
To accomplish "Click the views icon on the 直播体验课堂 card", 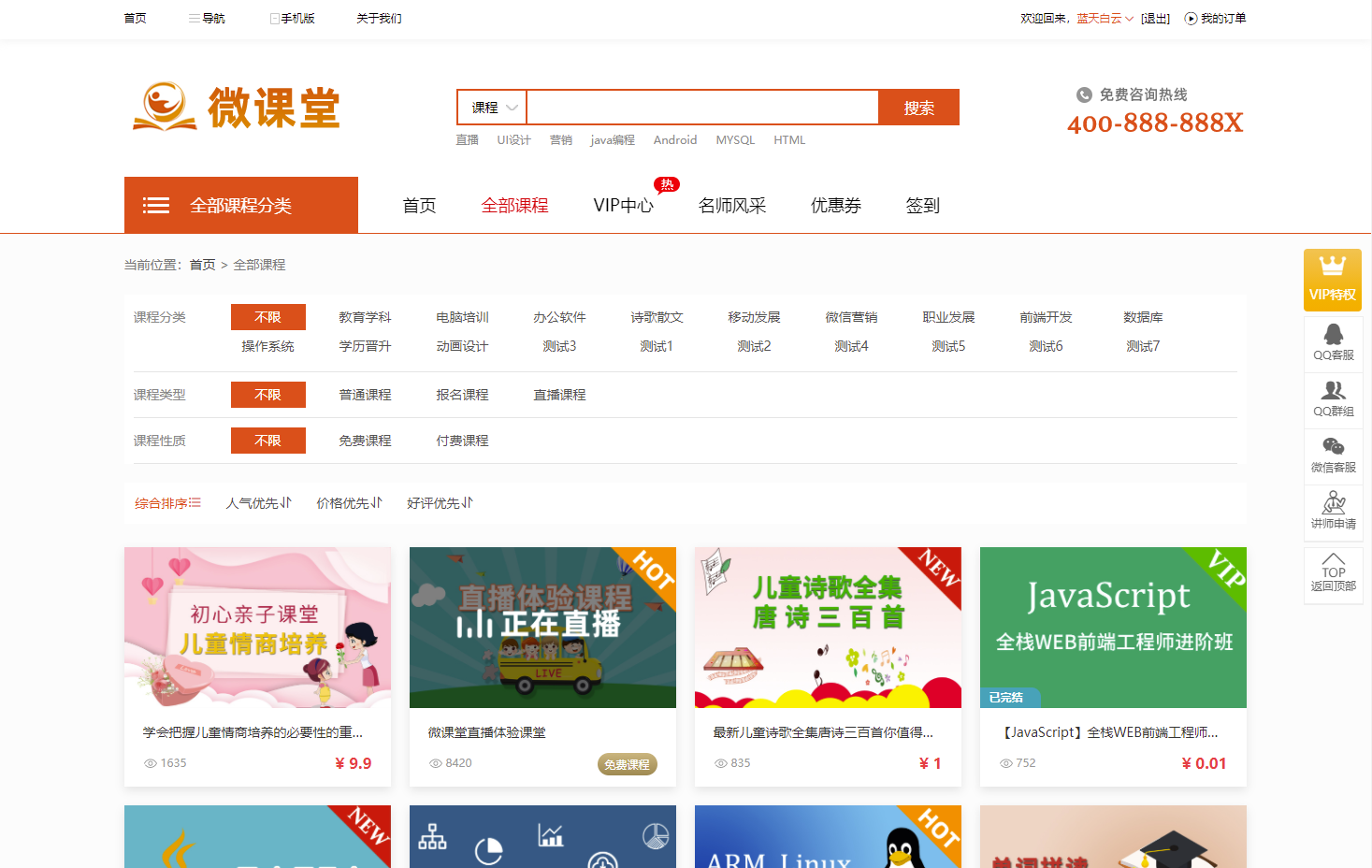I will (435, 763).
